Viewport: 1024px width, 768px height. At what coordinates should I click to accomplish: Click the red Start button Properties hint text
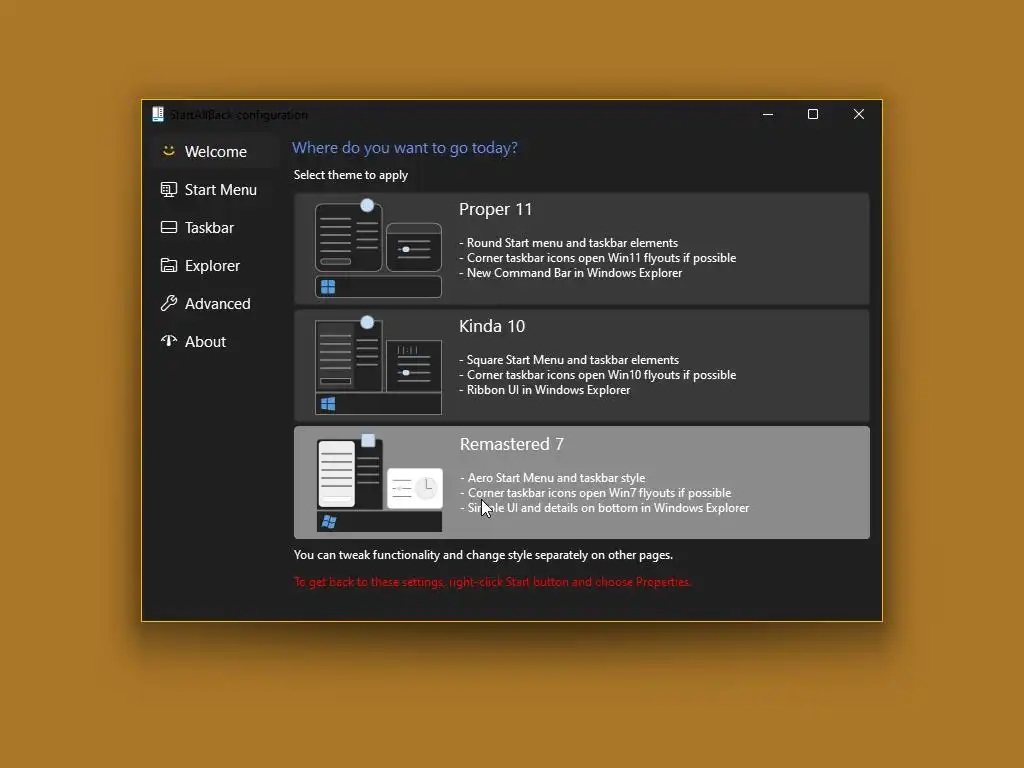pyautogui.click(x=492, y=582)
